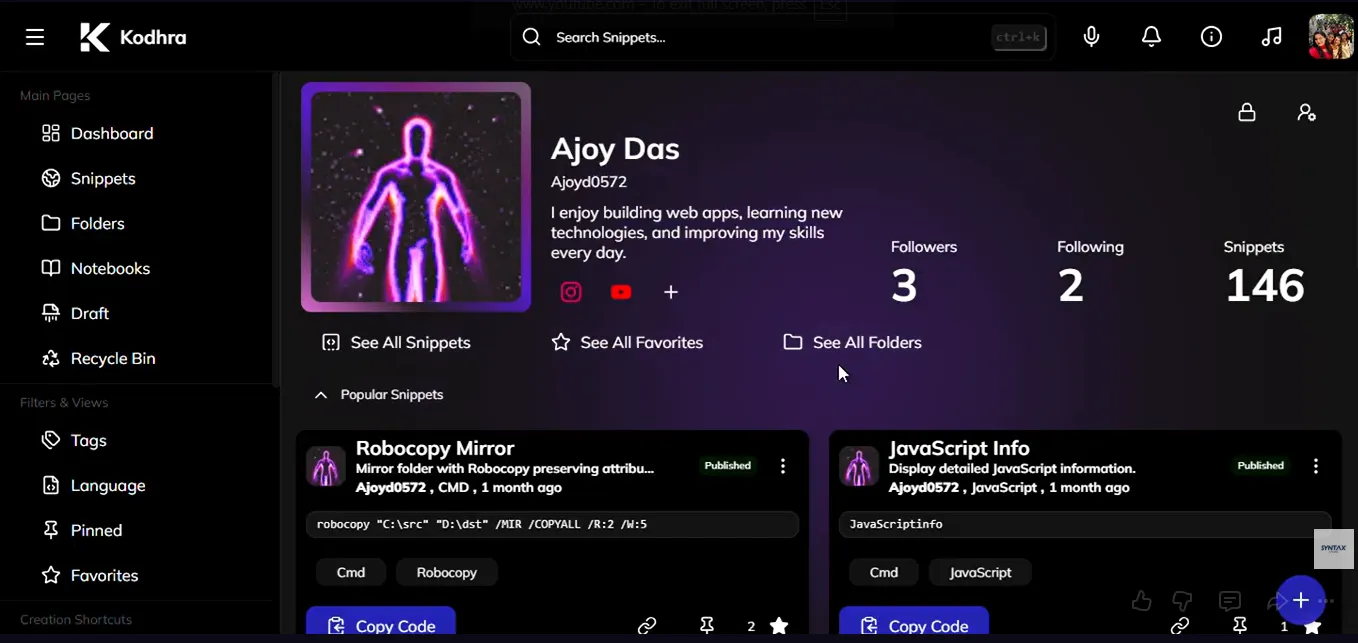Screen dimensions: 1358x643
Task: Open Recycle Bin in sidebar
Action: [98, 359]
